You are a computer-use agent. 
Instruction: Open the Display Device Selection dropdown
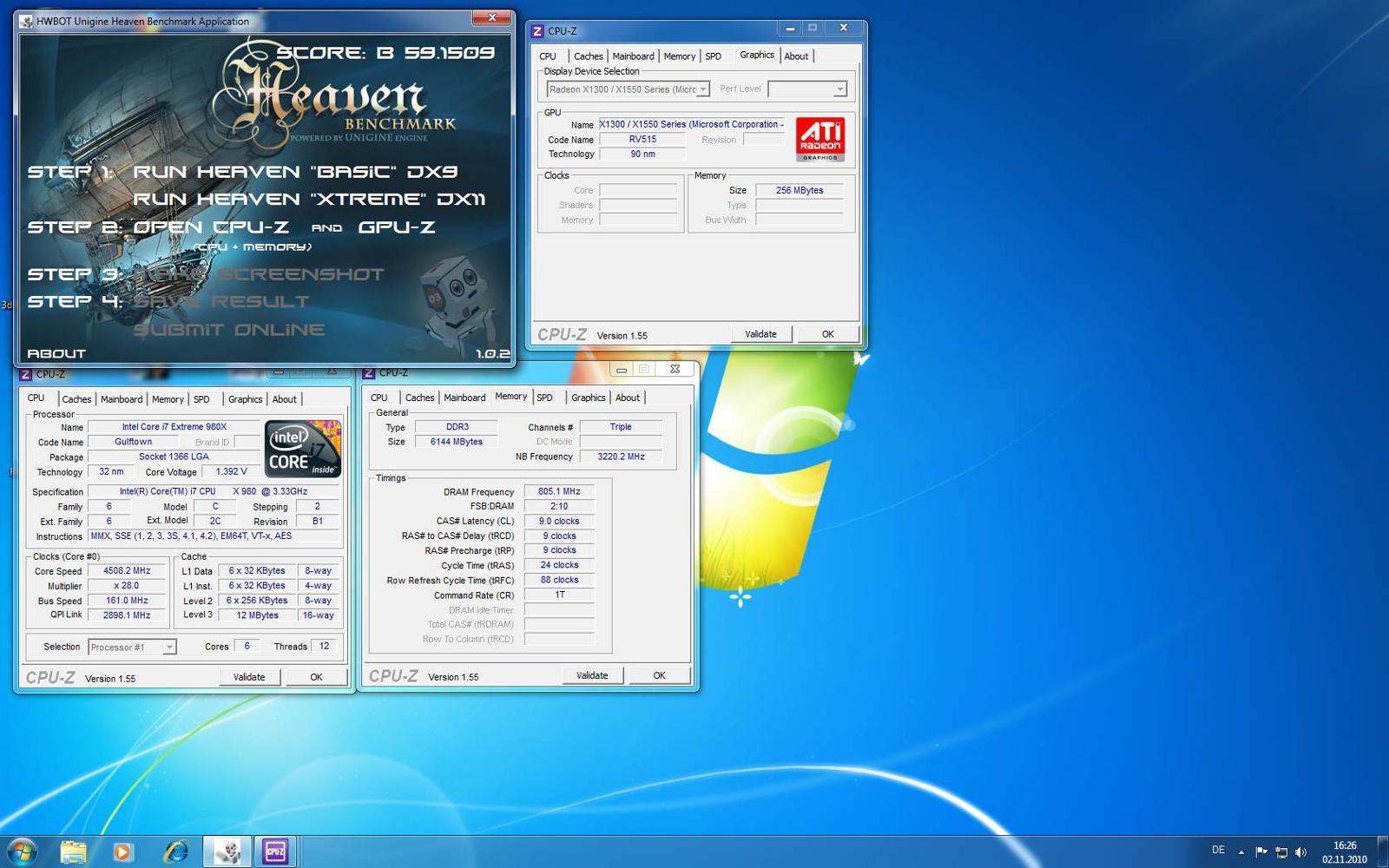point(629,89)
